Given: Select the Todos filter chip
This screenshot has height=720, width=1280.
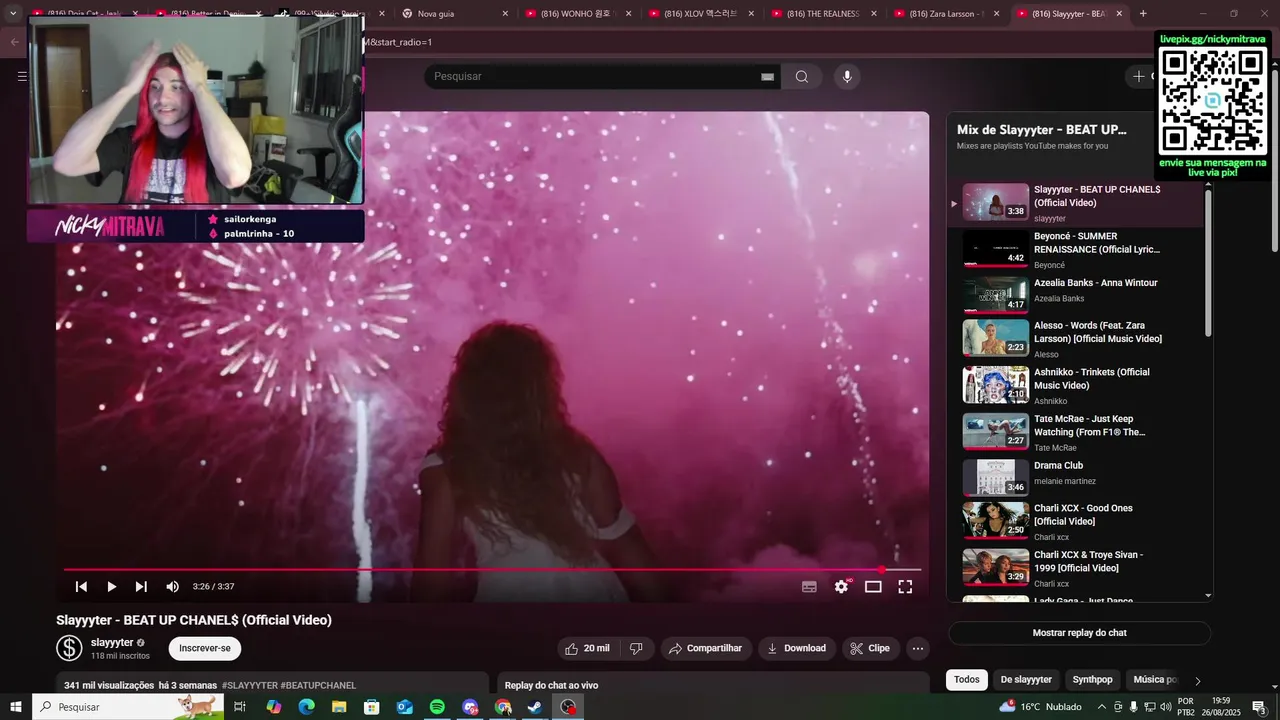Looking at the screenshot, I should tap(967, 680).
